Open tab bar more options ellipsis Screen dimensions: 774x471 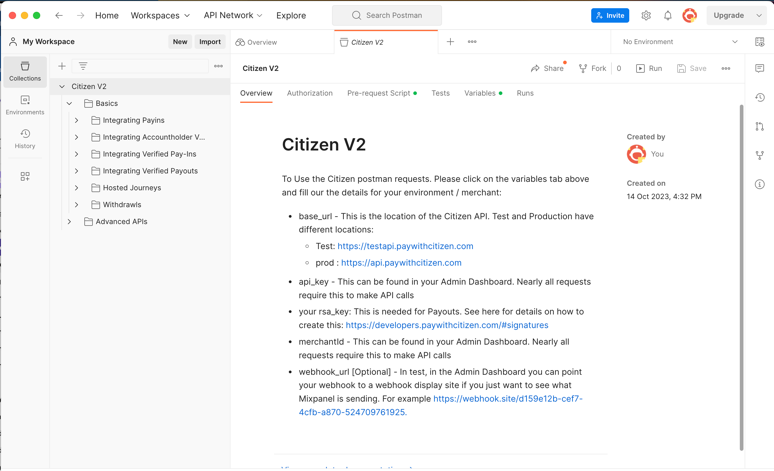click(472, 42)
